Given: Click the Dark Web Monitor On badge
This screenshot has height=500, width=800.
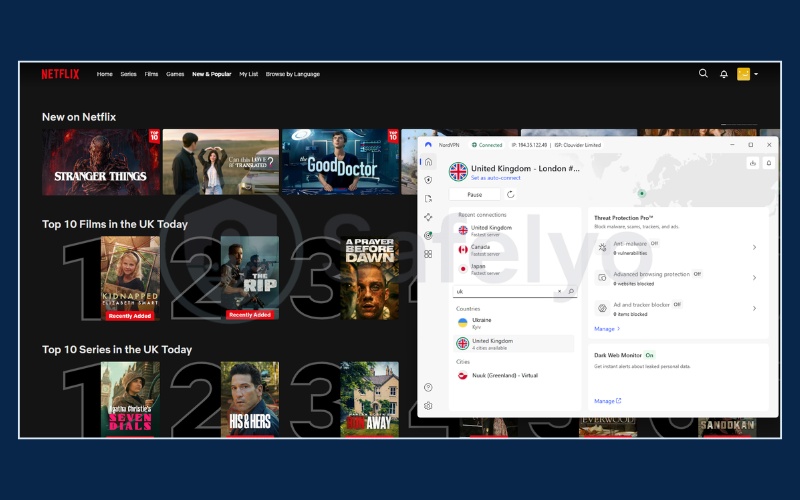Looking at the screenshot, I should point(649,355).
